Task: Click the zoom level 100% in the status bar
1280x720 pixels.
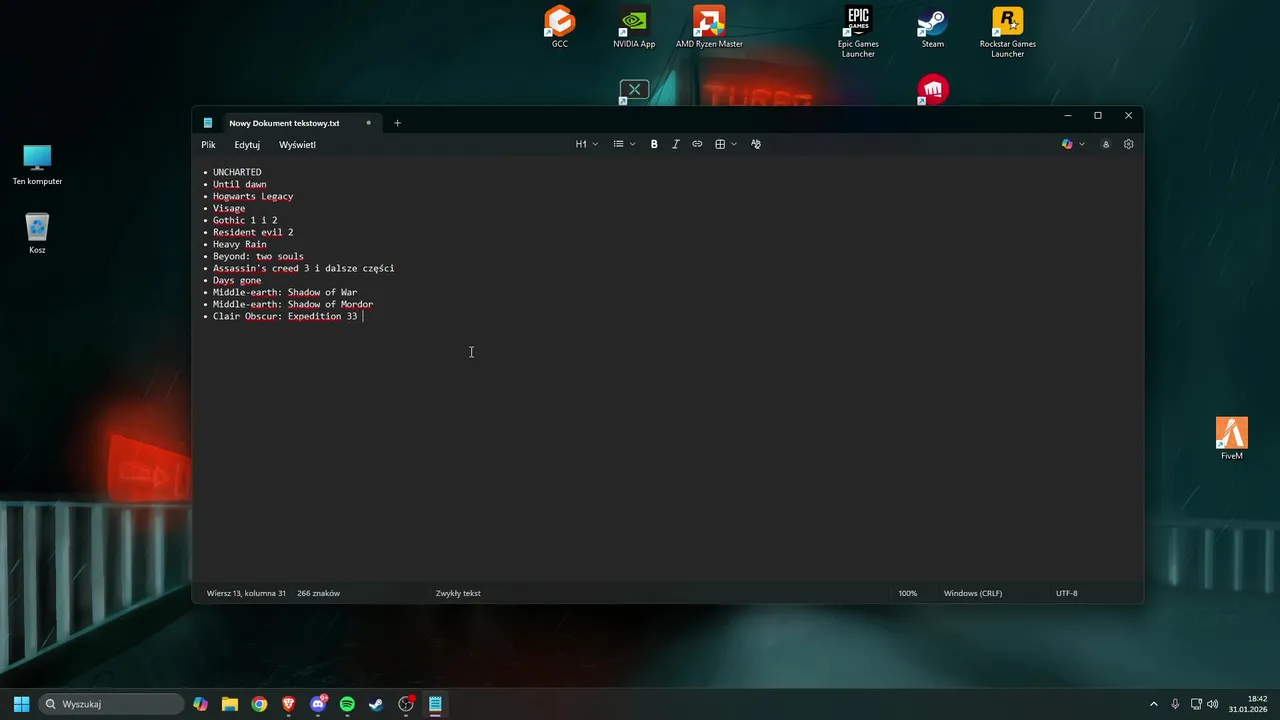Action: pyautogui.click(x=907, y=593)
